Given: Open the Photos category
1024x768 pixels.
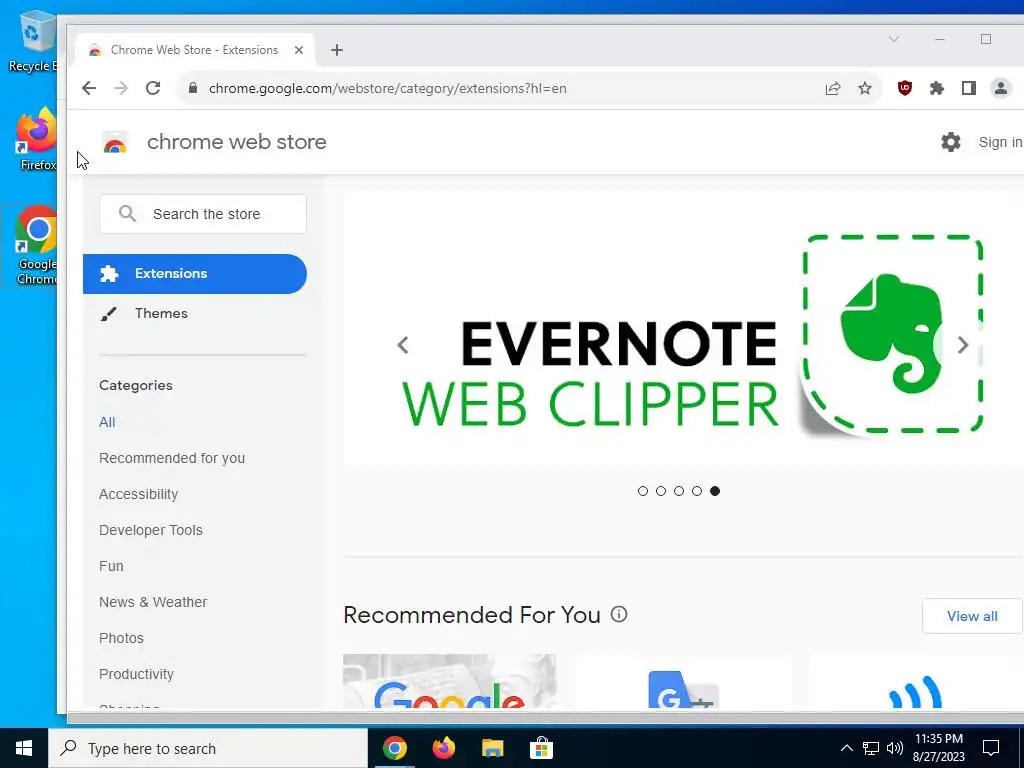Looking at the screenshot, I should click(x=121, y=638).
